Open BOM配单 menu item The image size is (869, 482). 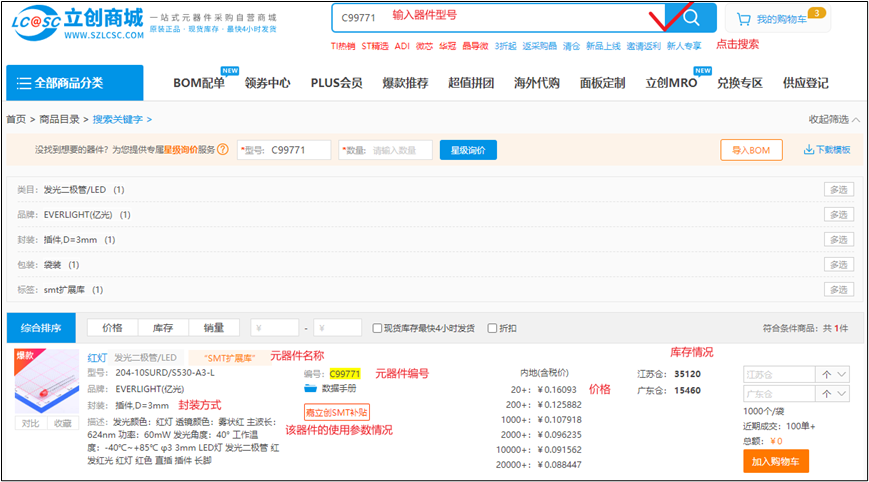tap(199, 83)
